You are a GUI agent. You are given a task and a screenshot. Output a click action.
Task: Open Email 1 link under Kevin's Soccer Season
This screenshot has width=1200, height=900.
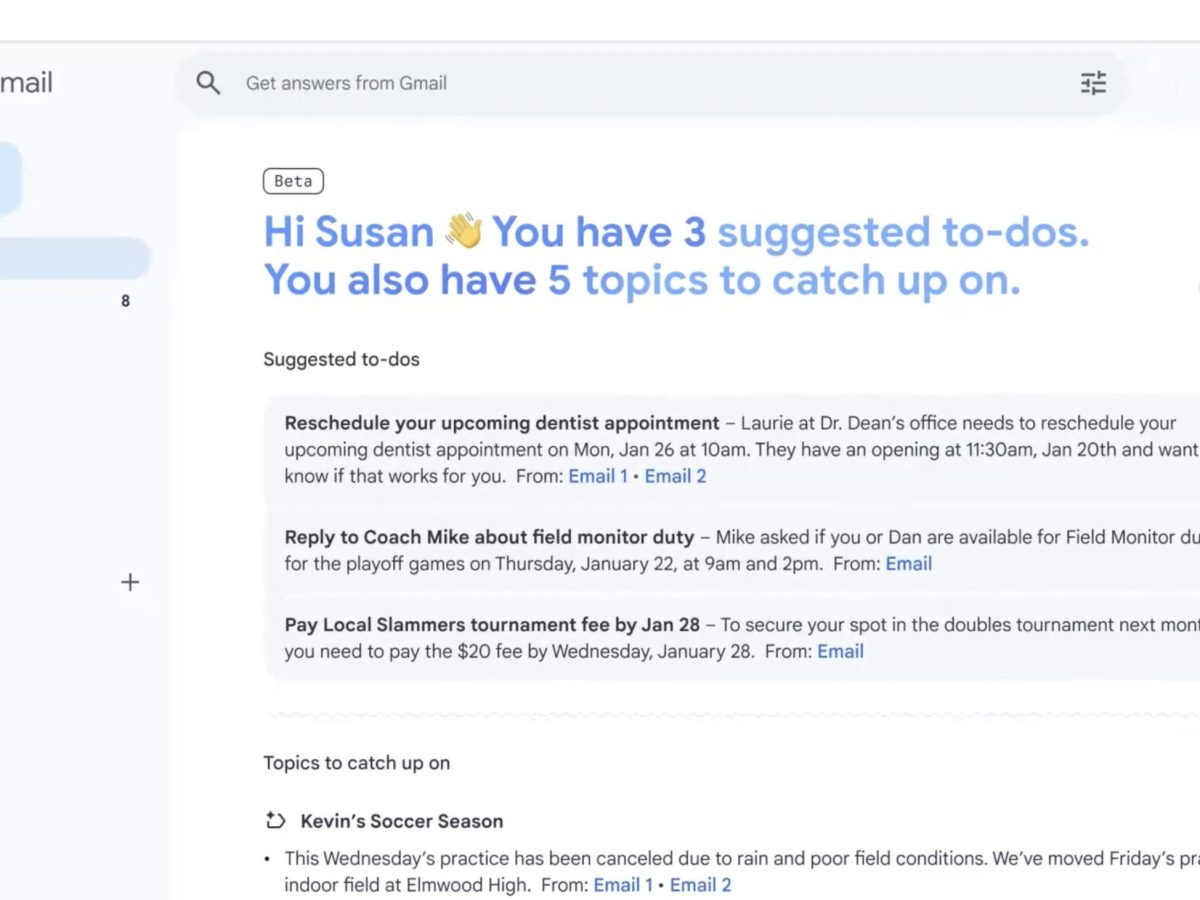click(x=623, y=885)
